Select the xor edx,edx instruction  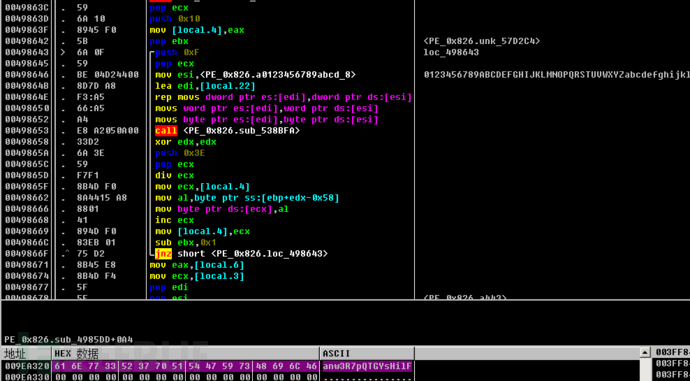(x=186, y=142)
